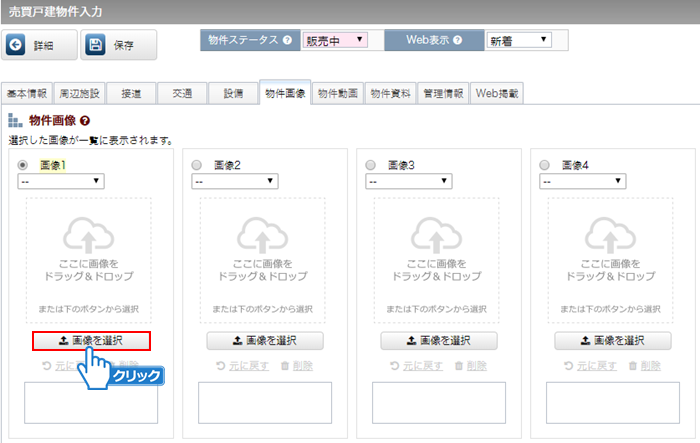Image resolution: width=700 pixels, height=443 pixels.
Task: Click help icon next to 物件ステータス
Action: (x=287, y=40)
